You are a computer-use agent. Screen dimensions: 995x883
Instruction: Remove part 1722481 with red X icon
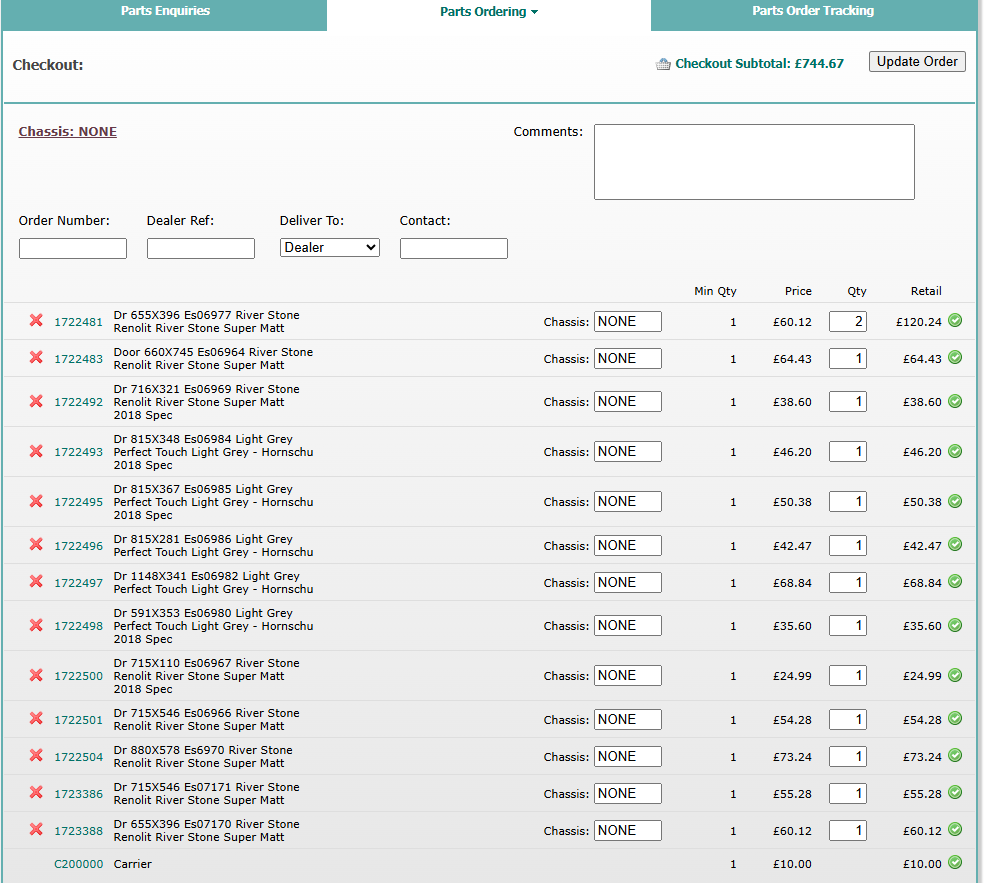[x=36, y=321]
